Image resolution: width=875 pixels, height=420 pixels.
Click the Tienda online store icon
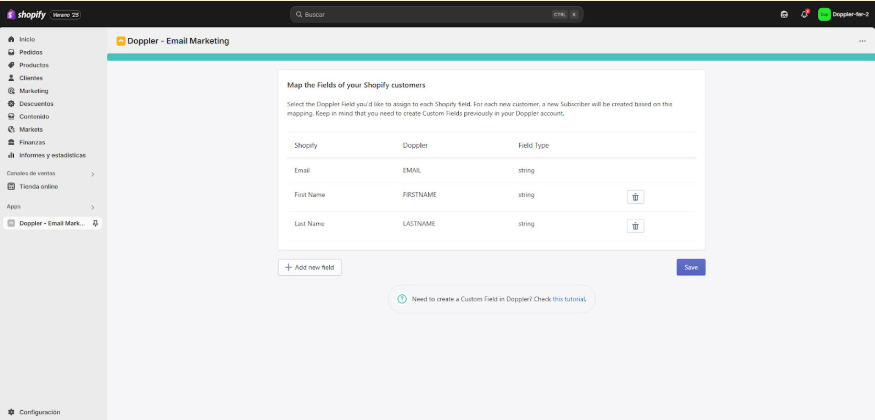[11, 187]
